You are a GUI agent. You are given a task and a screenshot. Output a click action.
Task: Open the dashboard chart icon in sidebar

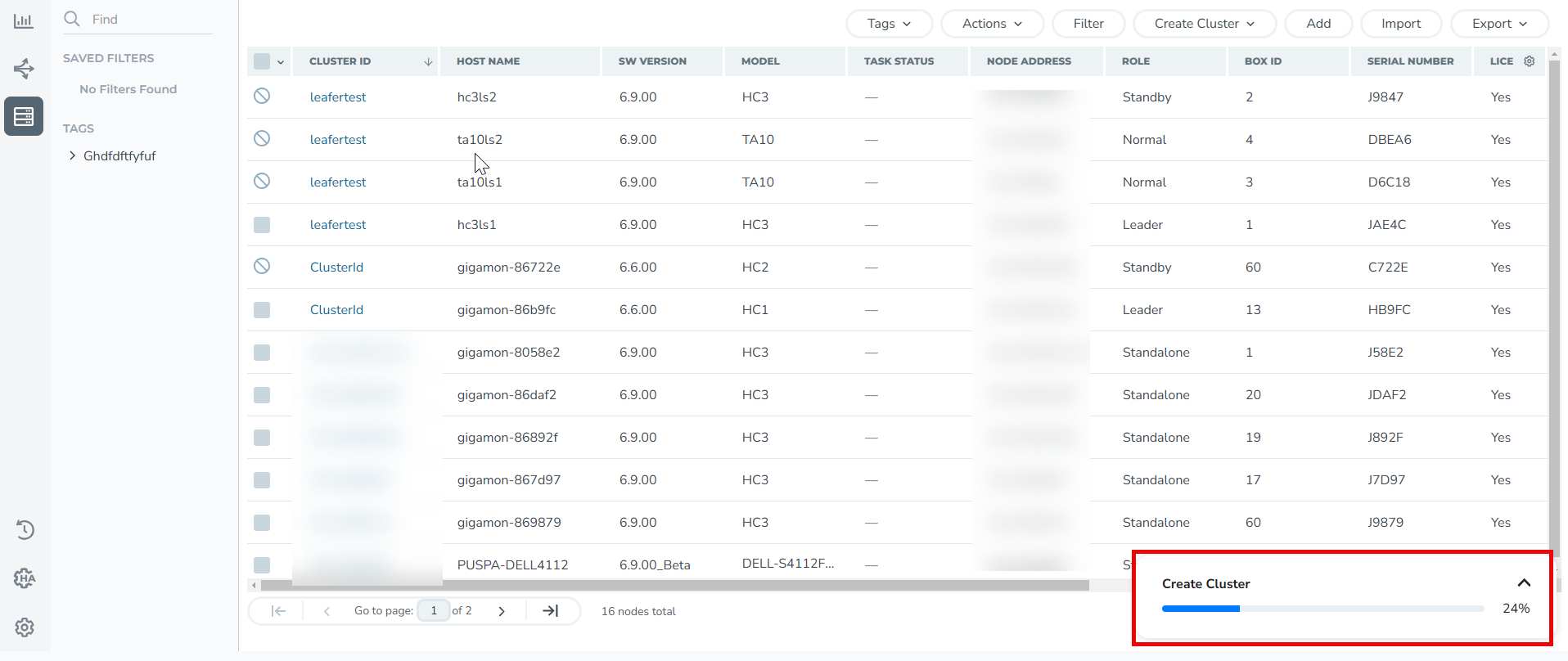tap(24, 21)
